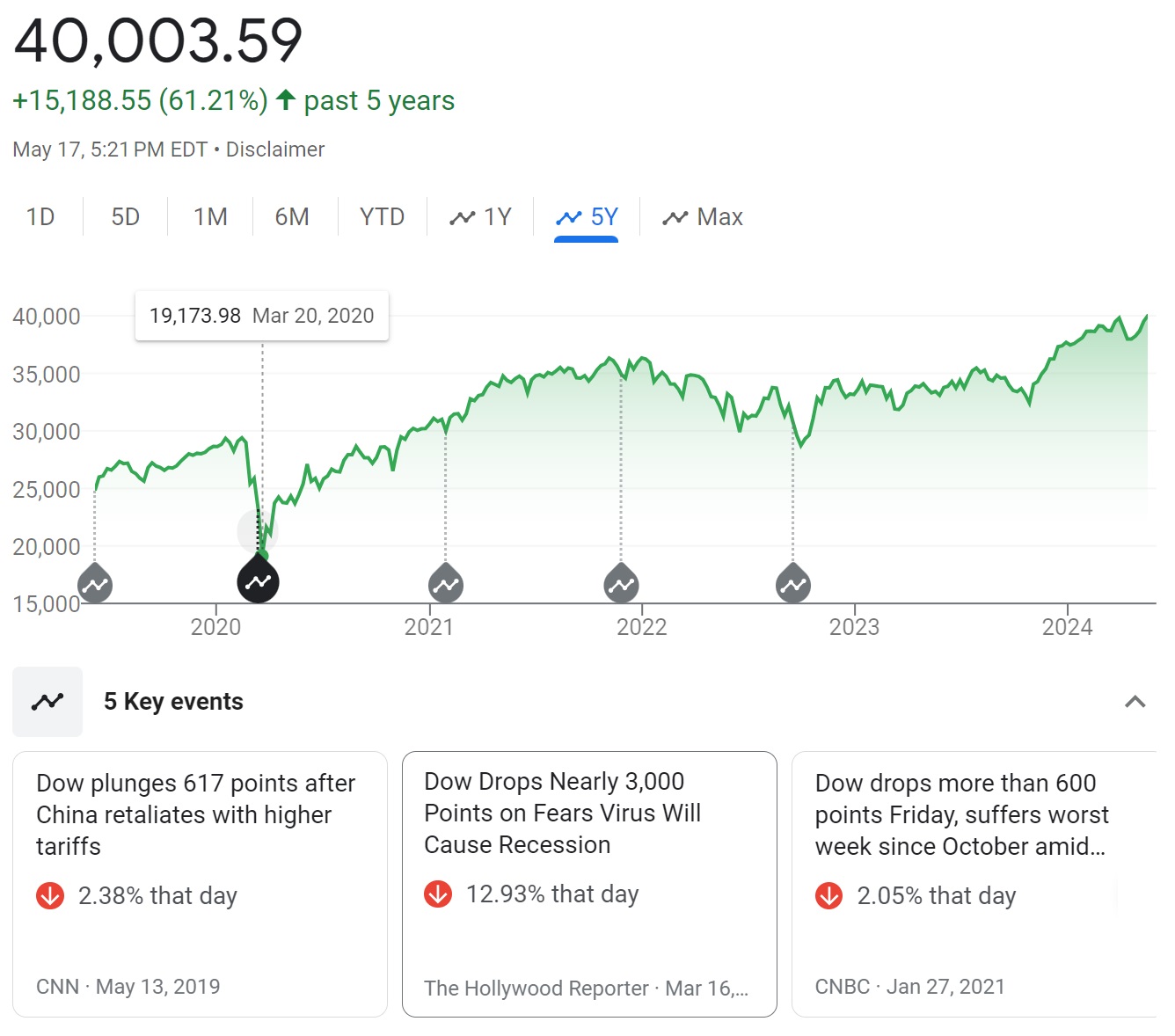Viewport: 1175px width, 1036px height.
Task: Open CNBC article on Dow dropping 600 points
Action: [961, 814]
